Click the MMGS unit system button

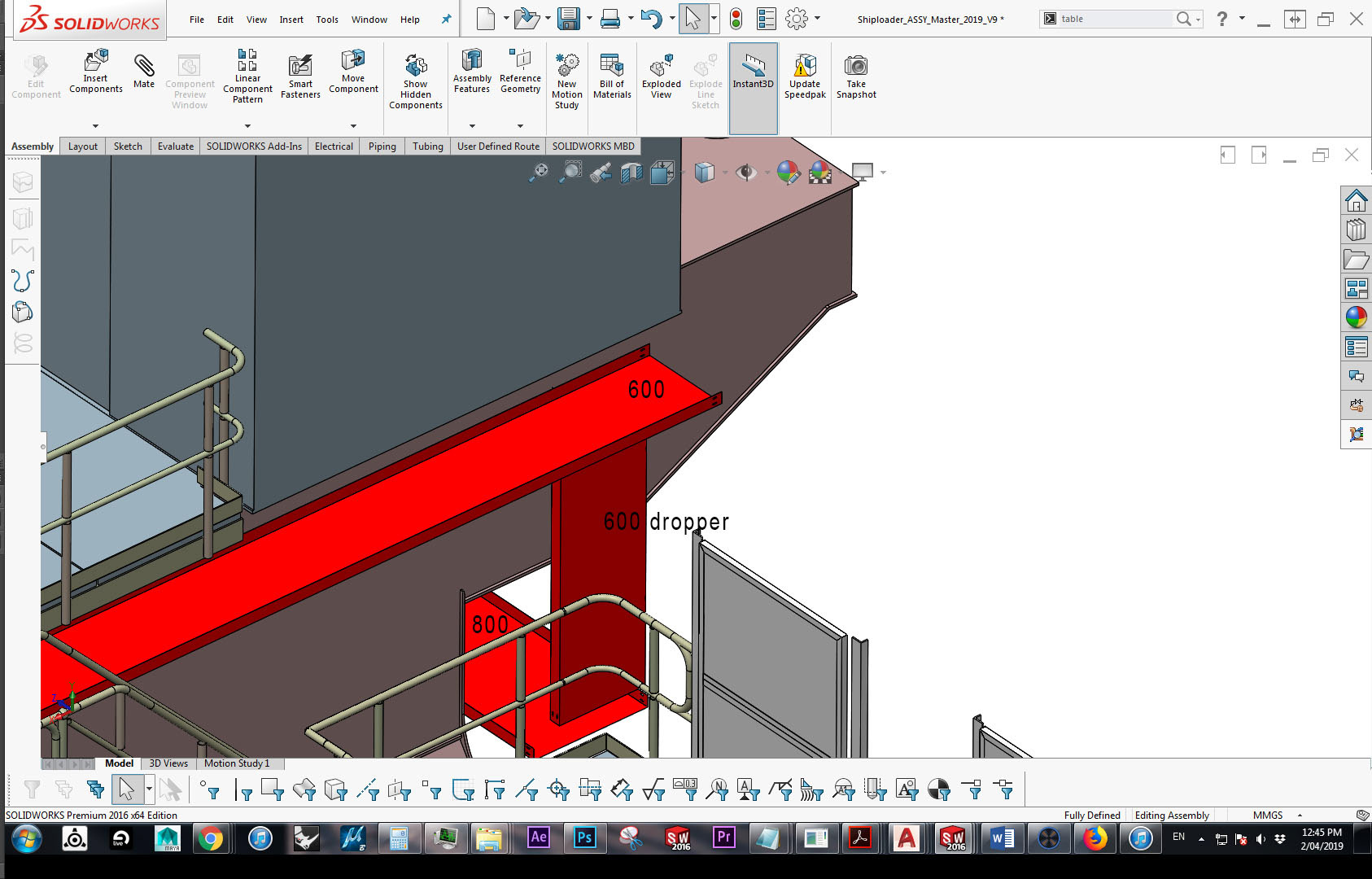point(1268,815)
